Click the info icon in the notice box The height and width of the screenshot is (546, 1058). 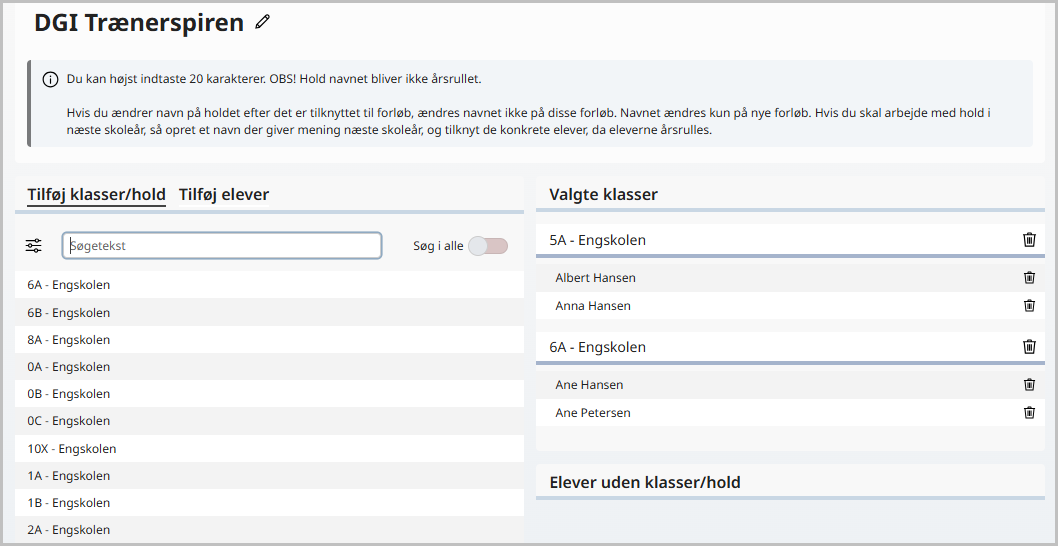point(51,80)
